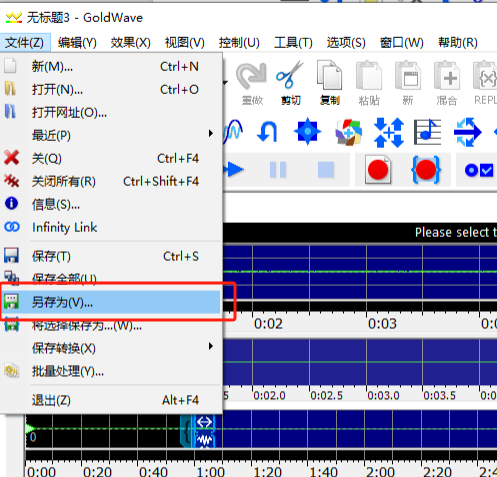Click the 粘贴 paste toolbar button
The image size is (497, 477).
[x=369, y=83]
